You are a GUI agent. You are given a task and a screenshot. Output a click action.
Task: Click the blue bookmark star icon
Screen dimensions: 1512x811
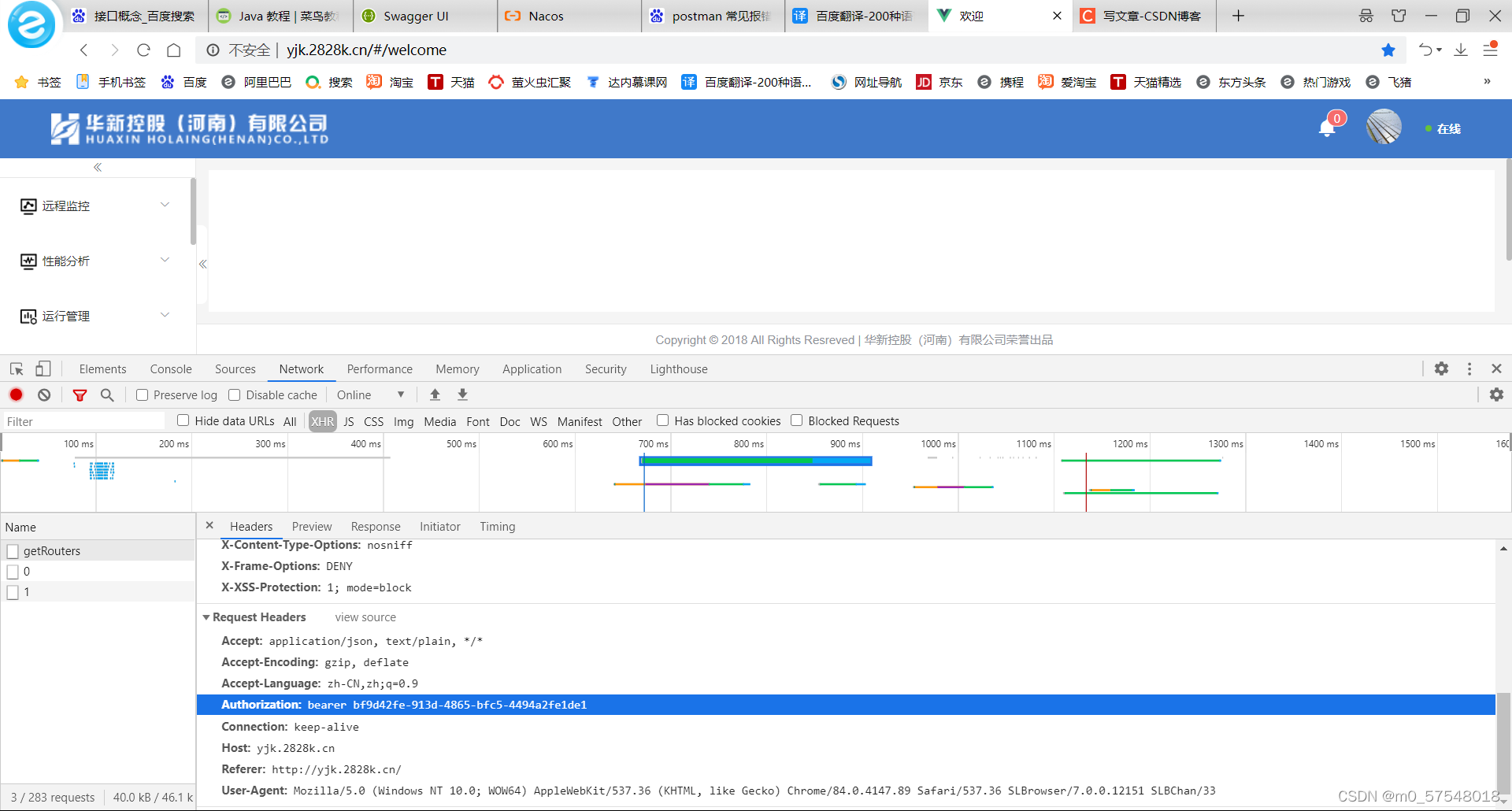(x=1388, y=50)
